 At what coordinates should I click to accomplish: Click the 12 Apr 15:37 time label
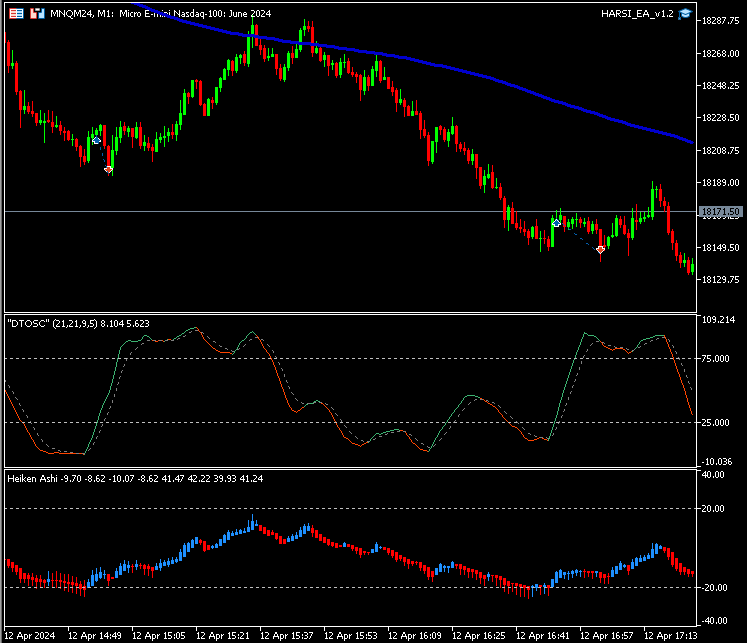click(287, 636)
